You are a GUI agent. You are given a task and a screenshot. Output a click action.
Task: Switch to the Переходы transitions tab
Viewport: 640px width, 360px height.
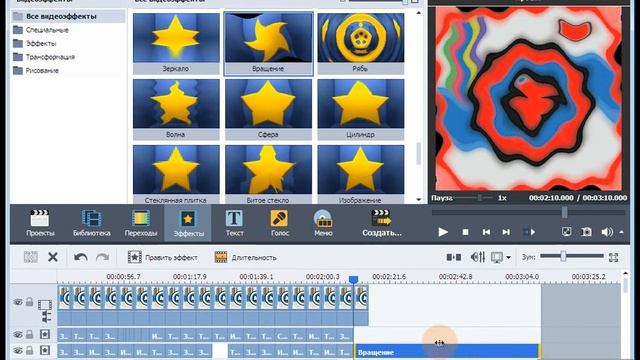141,223
